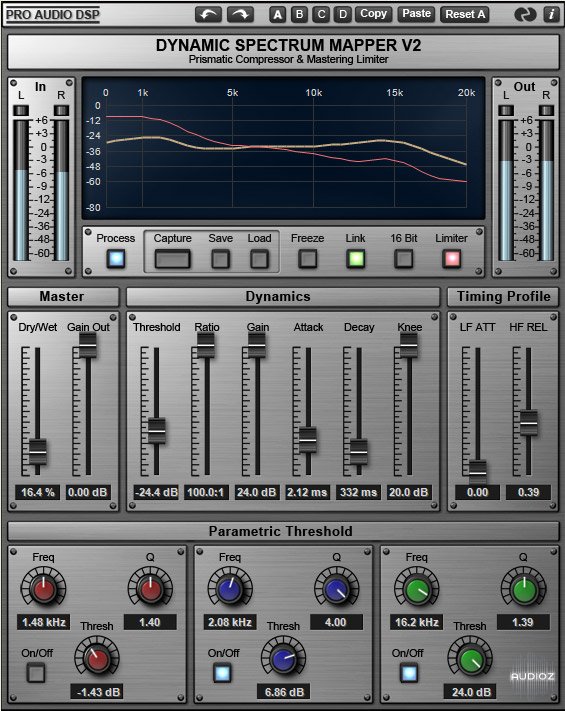Click the Save button

coord(220,259)
